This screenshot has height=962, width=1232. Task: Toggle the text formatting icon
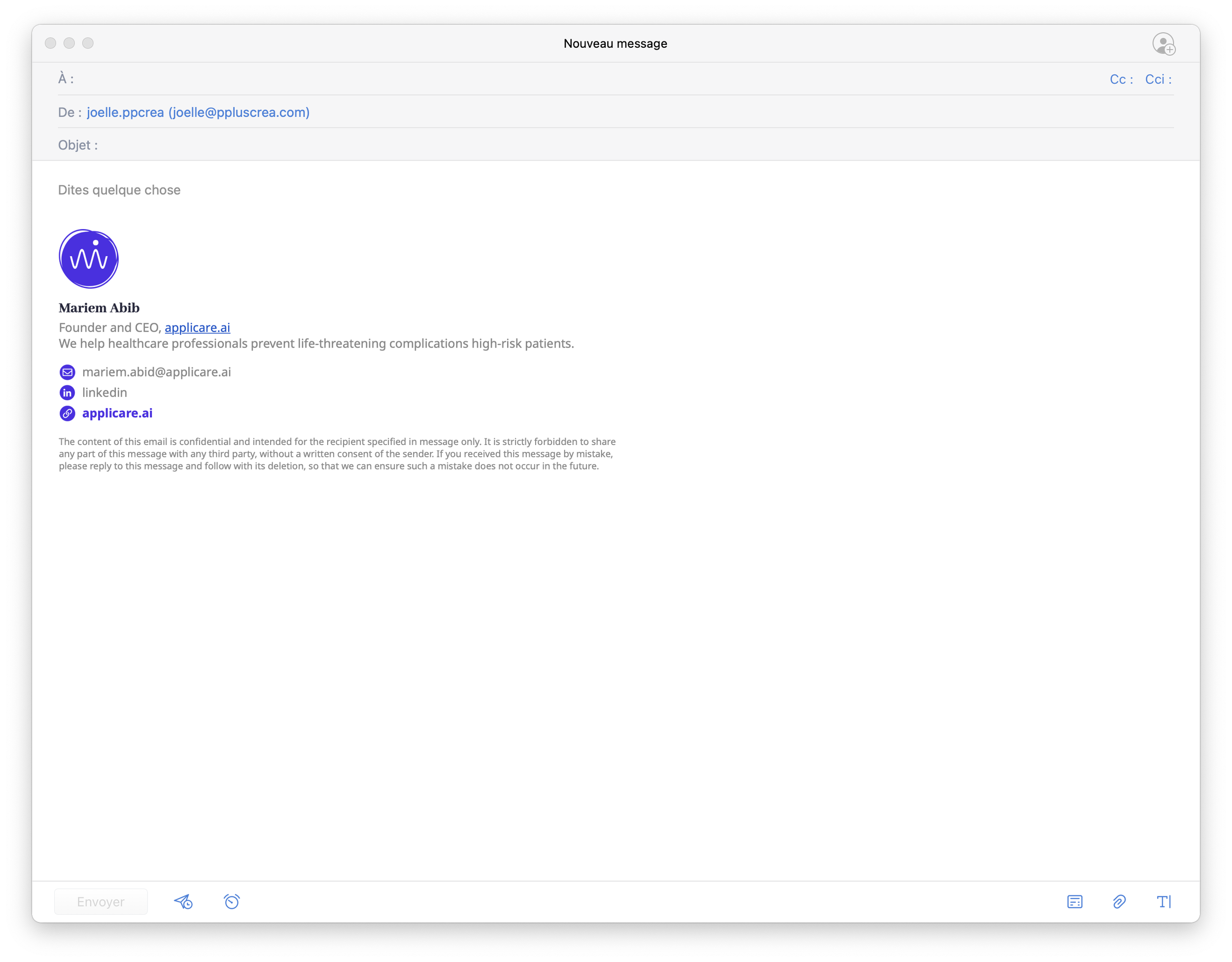point(1164,901)
